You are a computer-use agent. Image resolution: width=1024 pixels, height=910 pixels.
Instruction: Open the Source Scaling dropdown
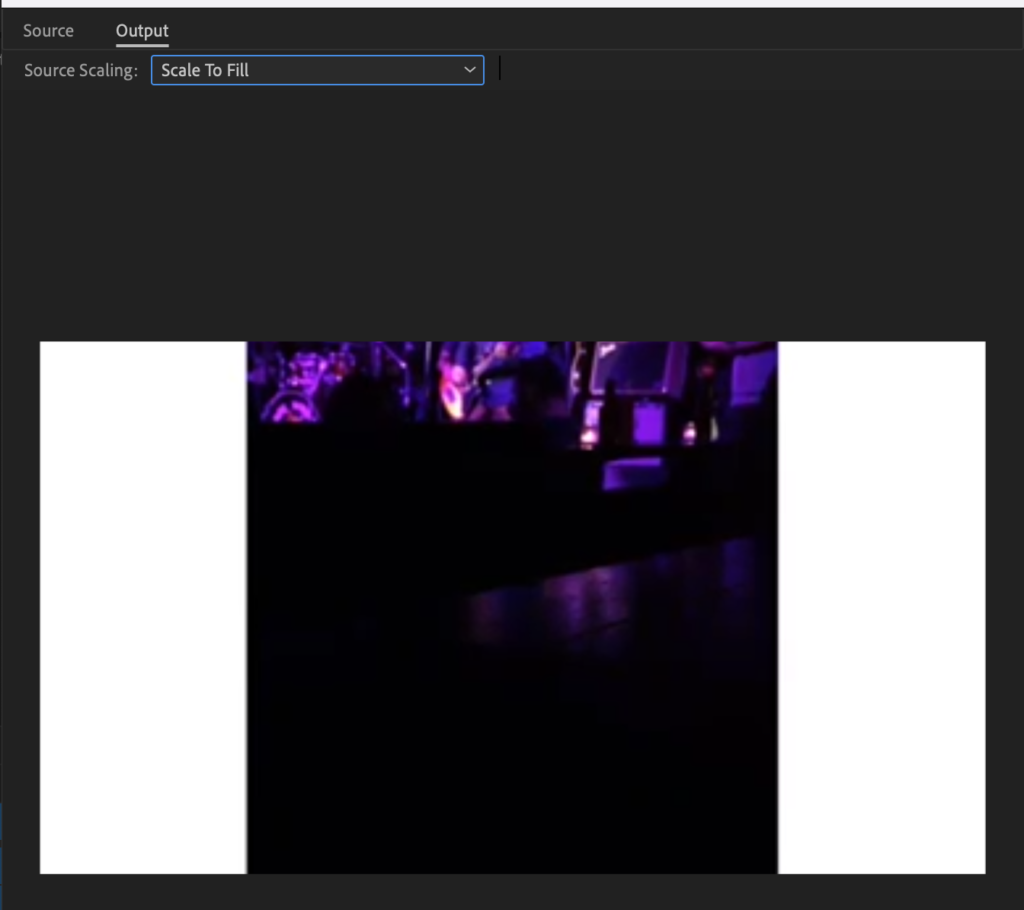317,70
